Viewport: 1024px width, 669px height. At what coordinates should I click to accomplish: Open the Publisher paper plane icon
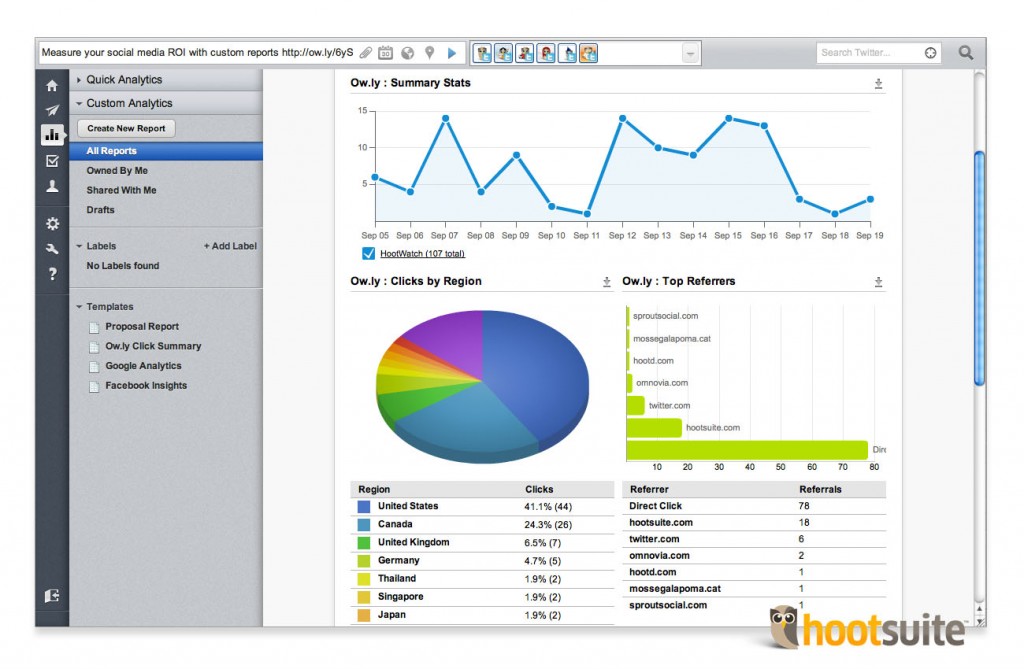click(x=52, y=110)
